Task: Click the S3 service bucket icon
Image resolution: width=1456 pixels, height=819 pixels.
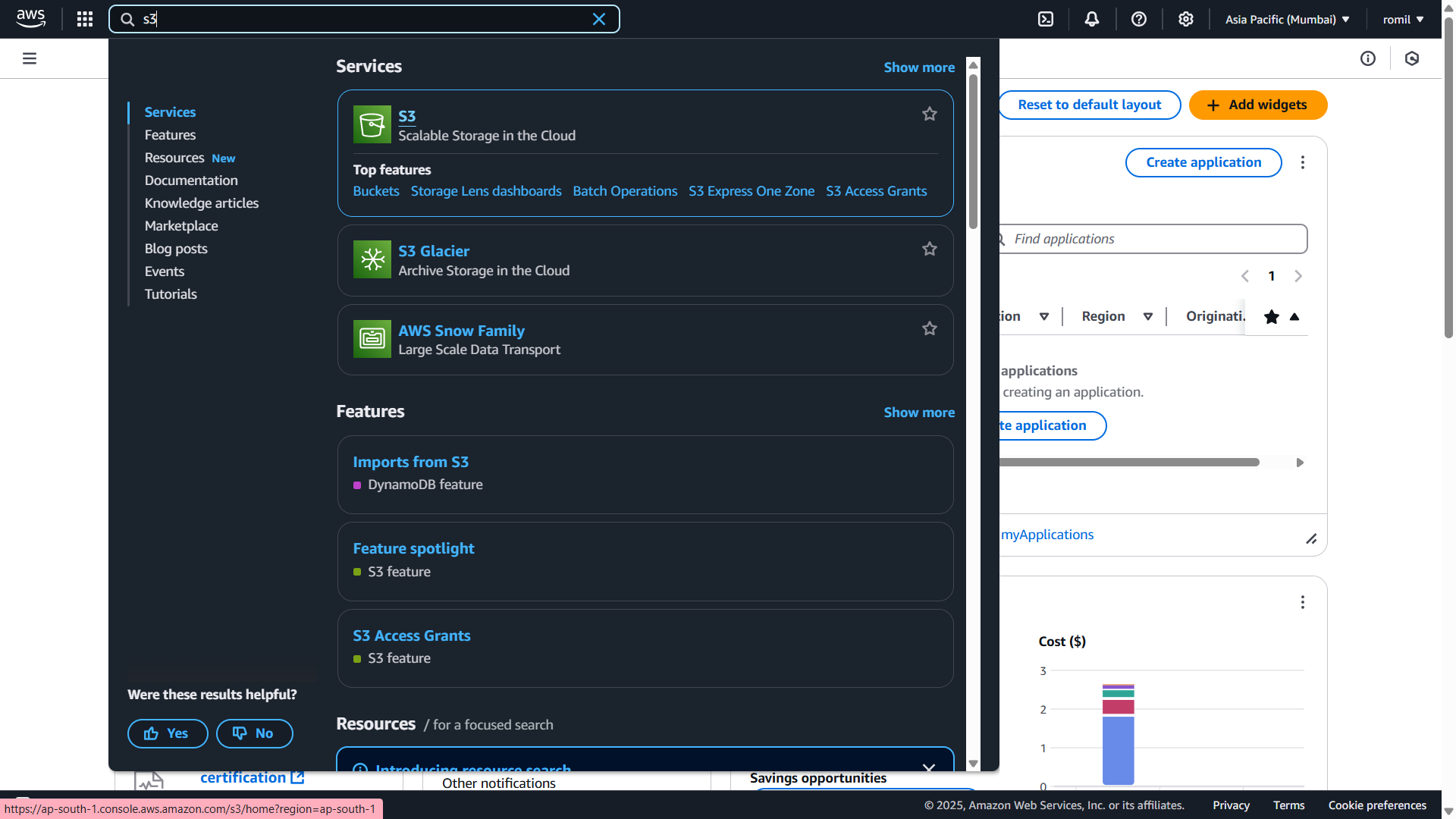Action: coord(372,124)
